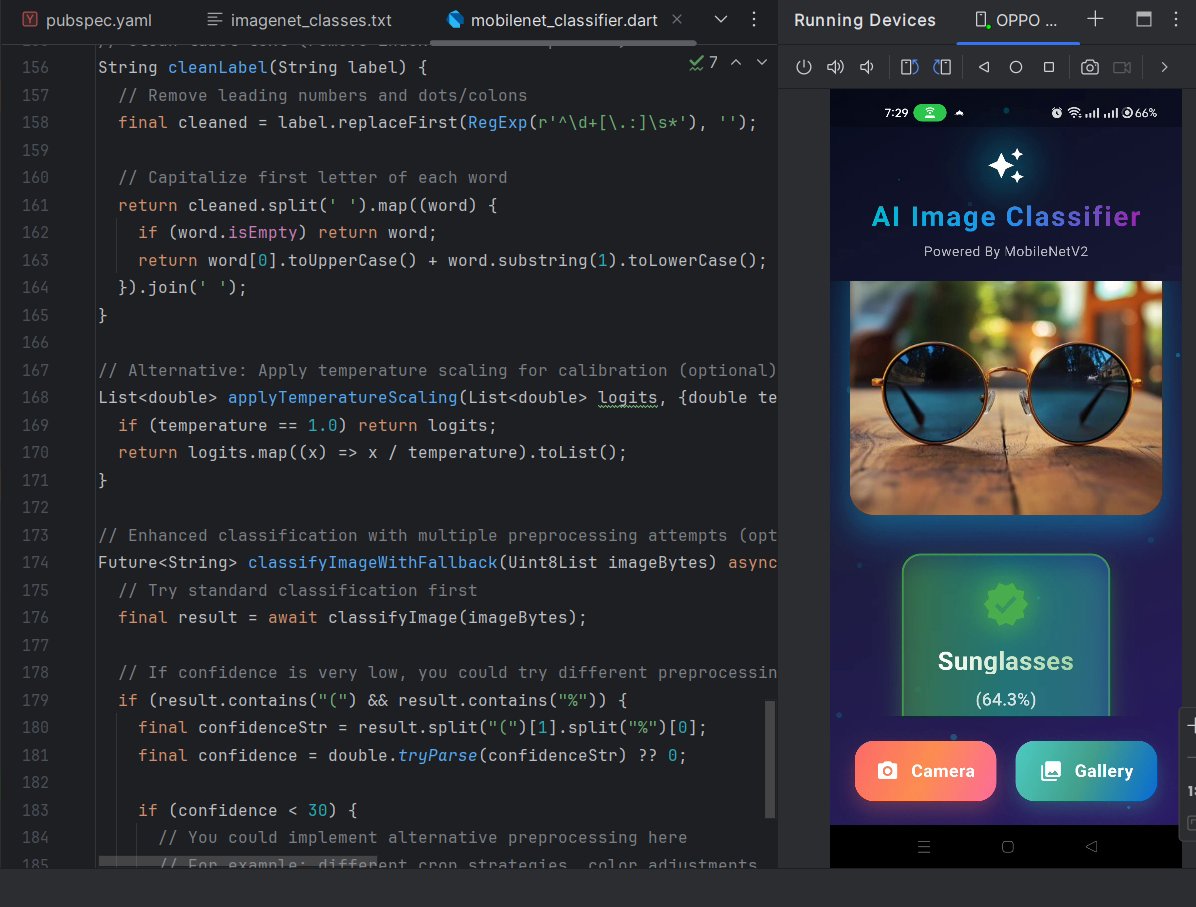Click the editor horizontal scrollbar thumb
This screenshot has height=907, width=1196.
tap(237, 861)
